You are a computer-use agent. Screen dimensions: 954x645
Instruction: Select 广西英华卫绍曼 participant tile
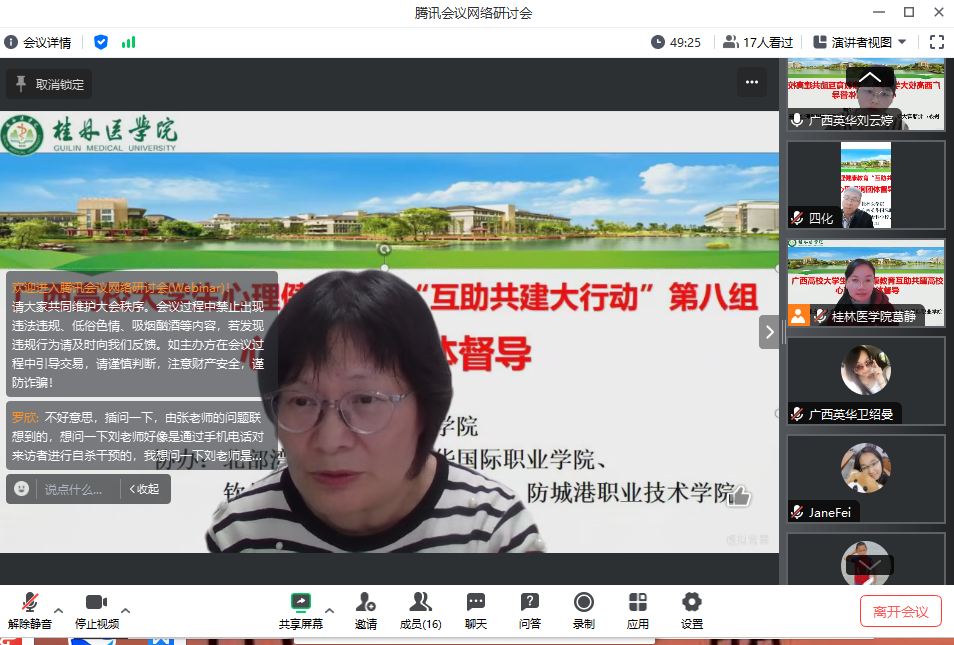point(866,381)
